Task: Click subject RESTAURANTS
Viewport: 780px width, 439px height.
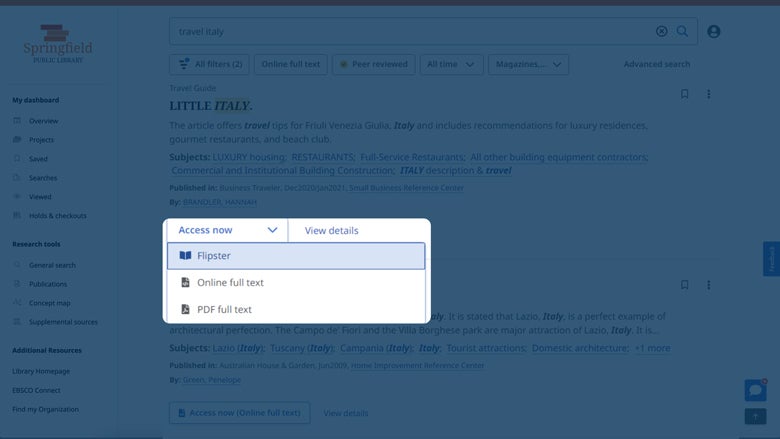Action: [322, 157]
